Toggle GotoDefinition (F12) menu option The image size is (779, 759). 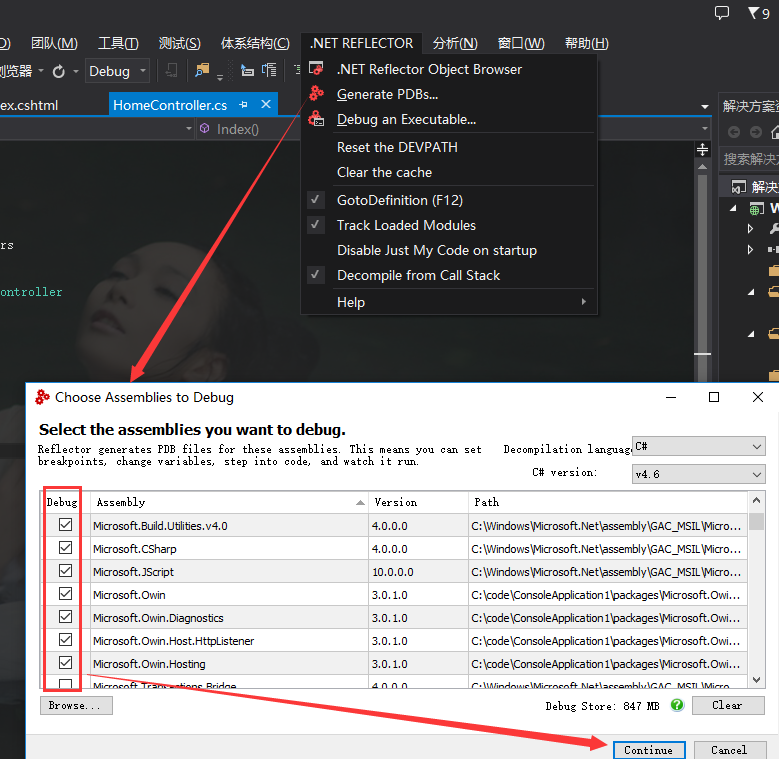pyautogui.click(x=449, y=200)
